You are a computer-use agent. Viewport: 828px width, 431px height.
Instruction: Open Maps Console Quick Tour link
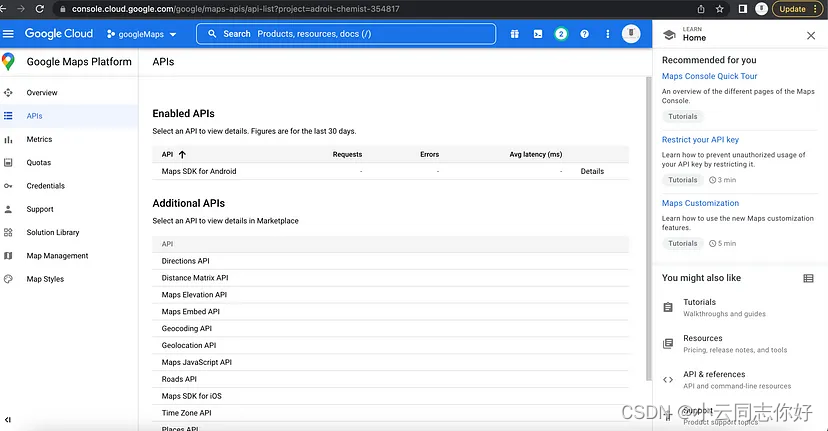[709, 76]
